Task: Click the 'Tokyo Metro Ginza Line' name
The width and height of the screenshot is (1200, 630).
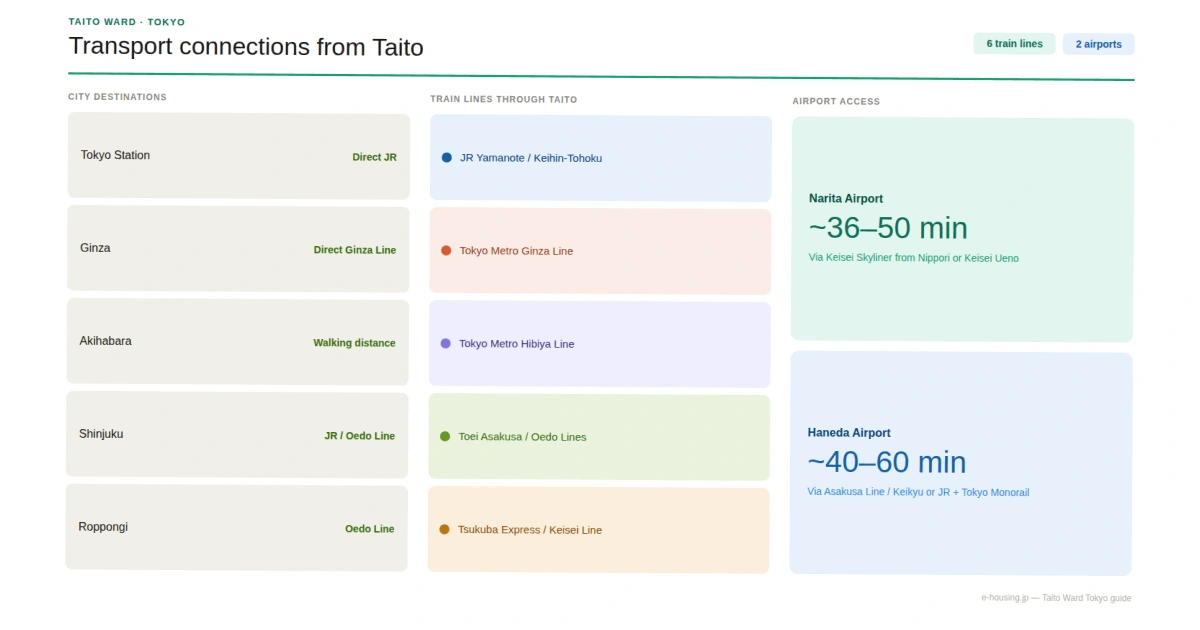Action: click(516, 251)
